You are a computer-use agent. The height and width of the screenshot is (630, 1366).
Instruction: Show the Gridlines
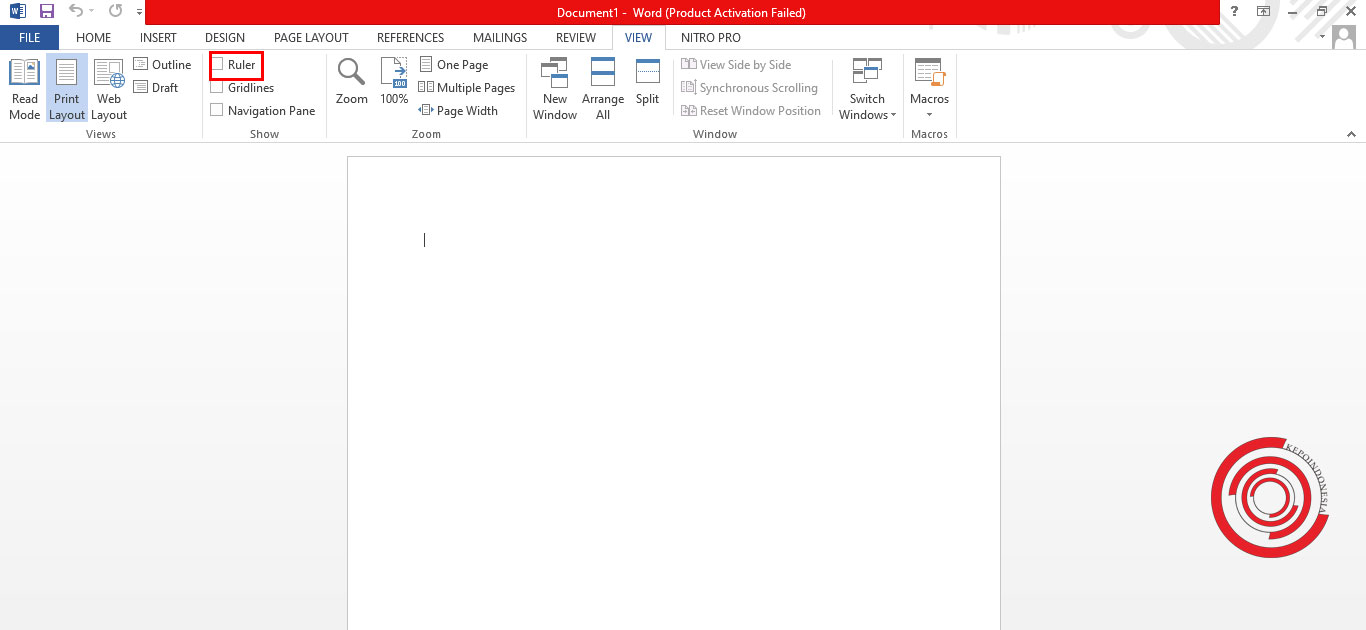pos(216,87)
